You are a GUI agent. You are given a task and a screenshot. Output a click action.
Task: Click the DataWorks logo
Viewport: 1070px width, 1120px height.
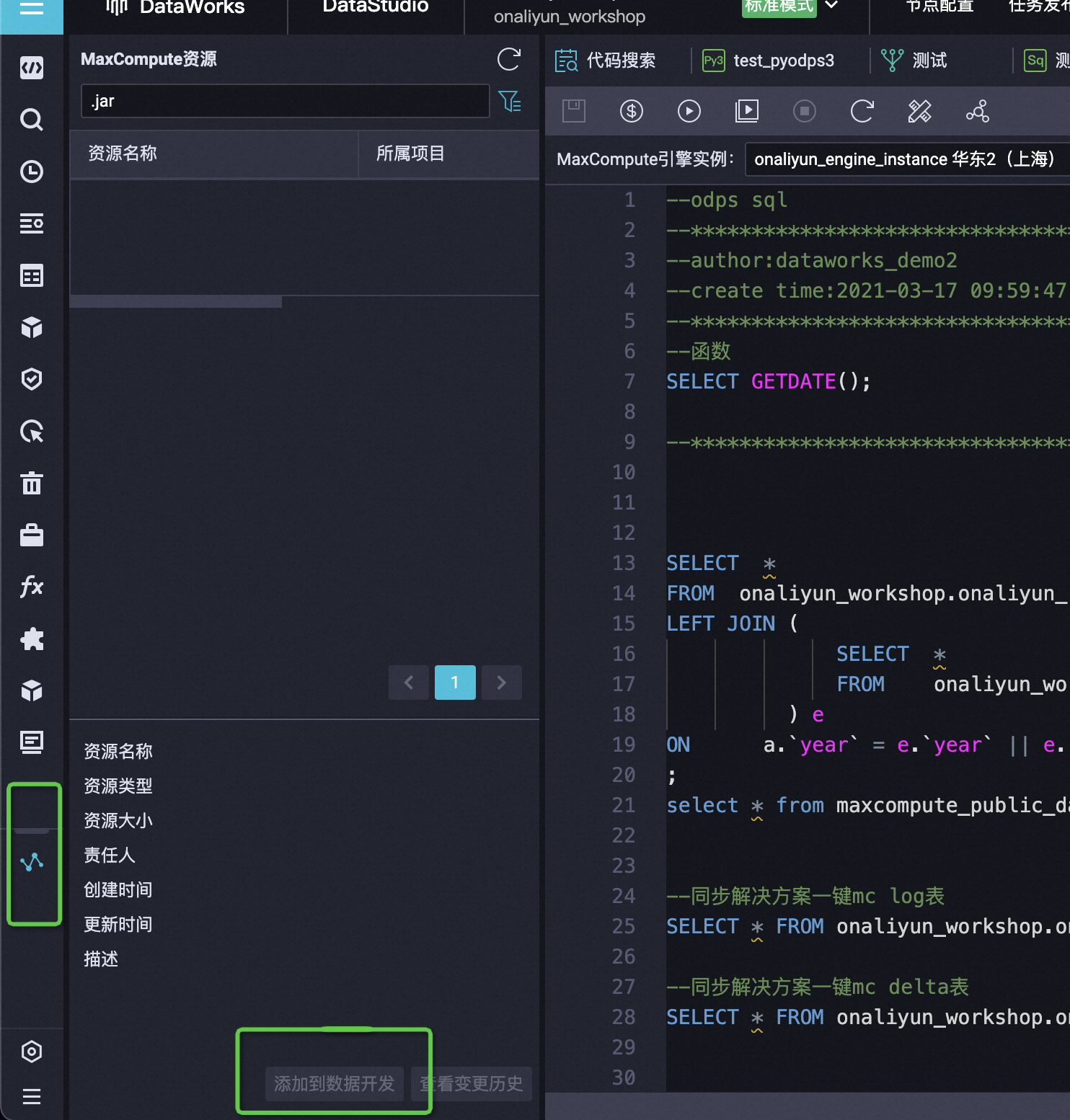[175, 7]
